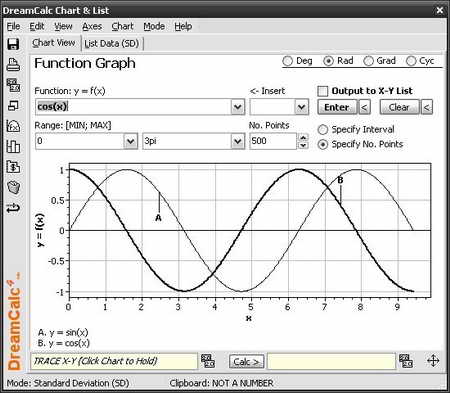450x393 pixels.
Task: Click the Calc > button
Action: 246,362
